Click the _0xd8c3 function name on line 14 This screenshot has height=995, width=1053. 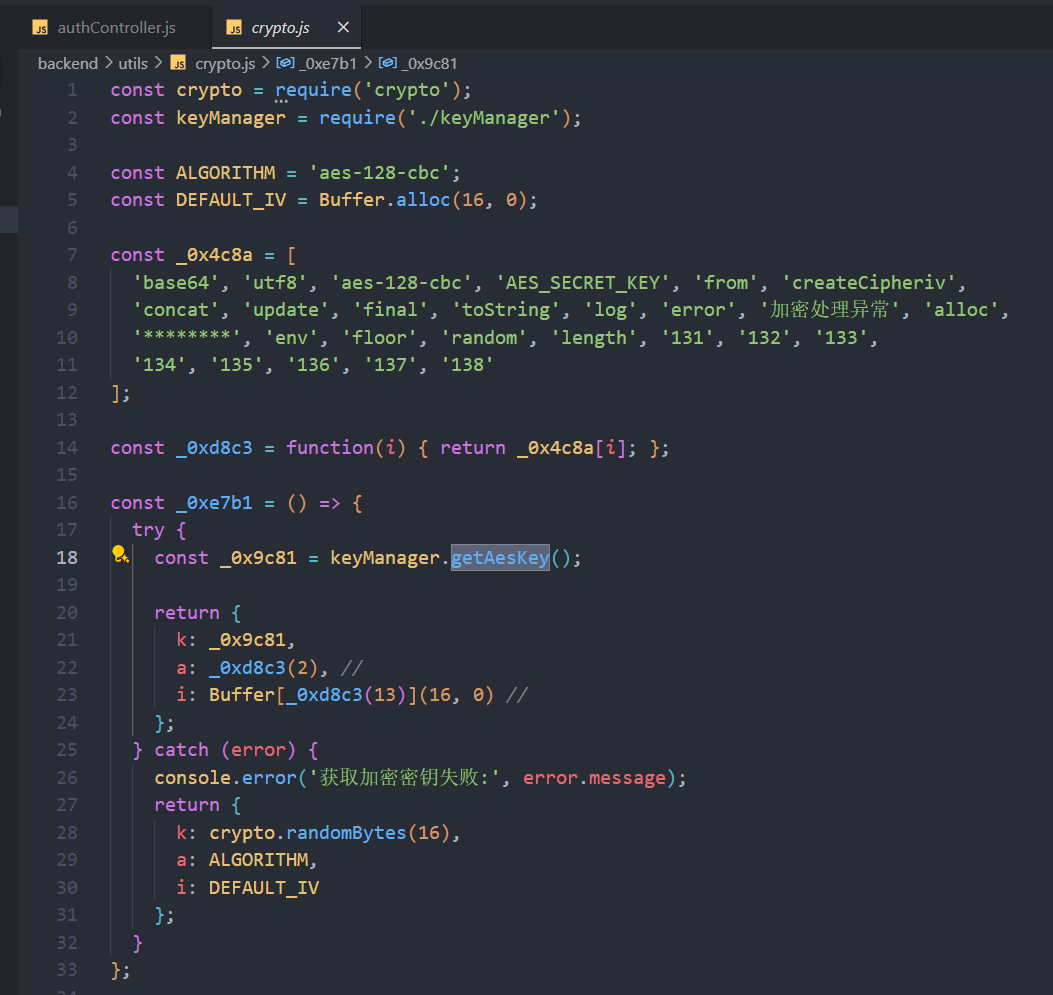tap(214, 448)
